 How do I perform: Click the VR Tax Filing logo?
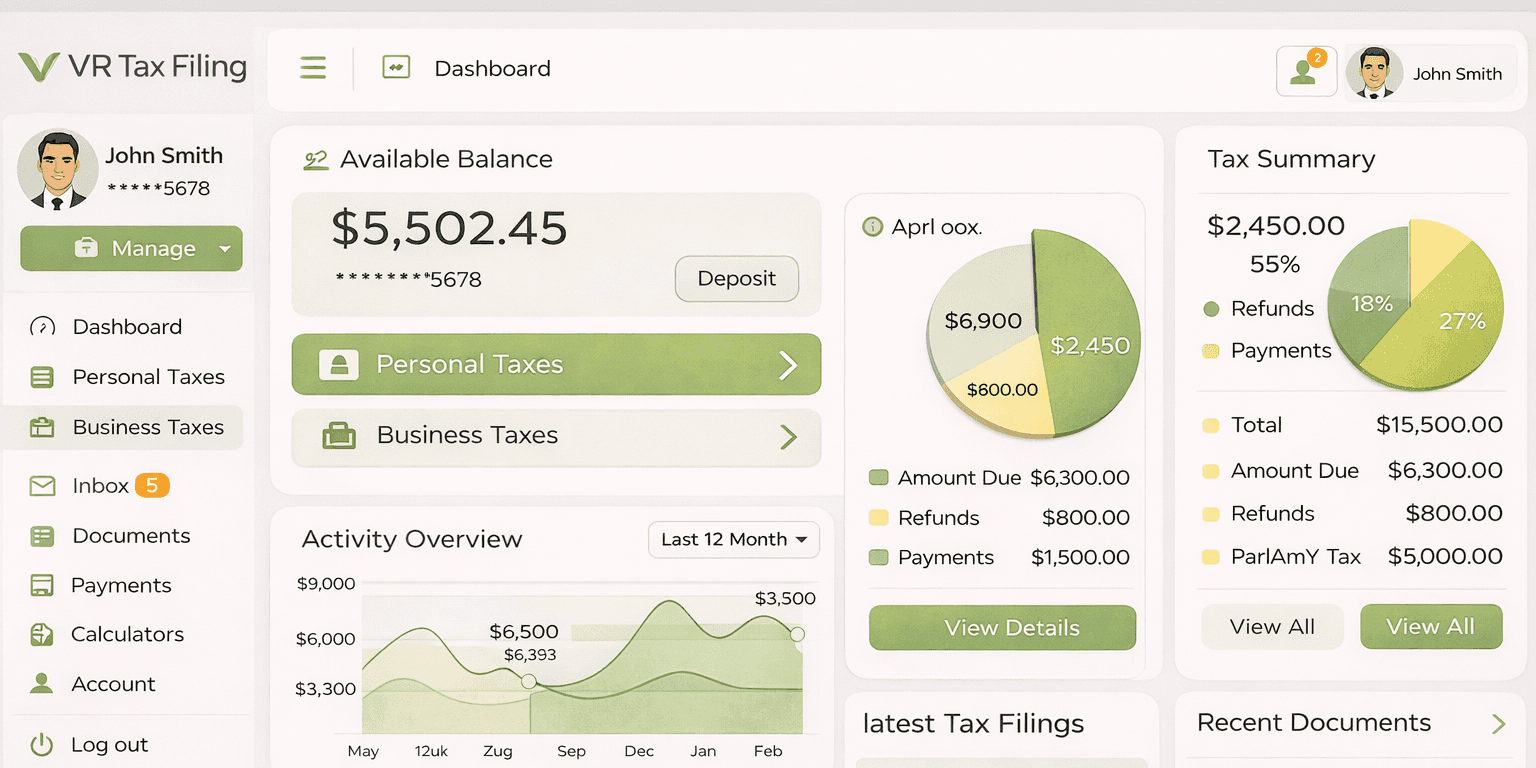pyautogui.click(x=132, y=67)
